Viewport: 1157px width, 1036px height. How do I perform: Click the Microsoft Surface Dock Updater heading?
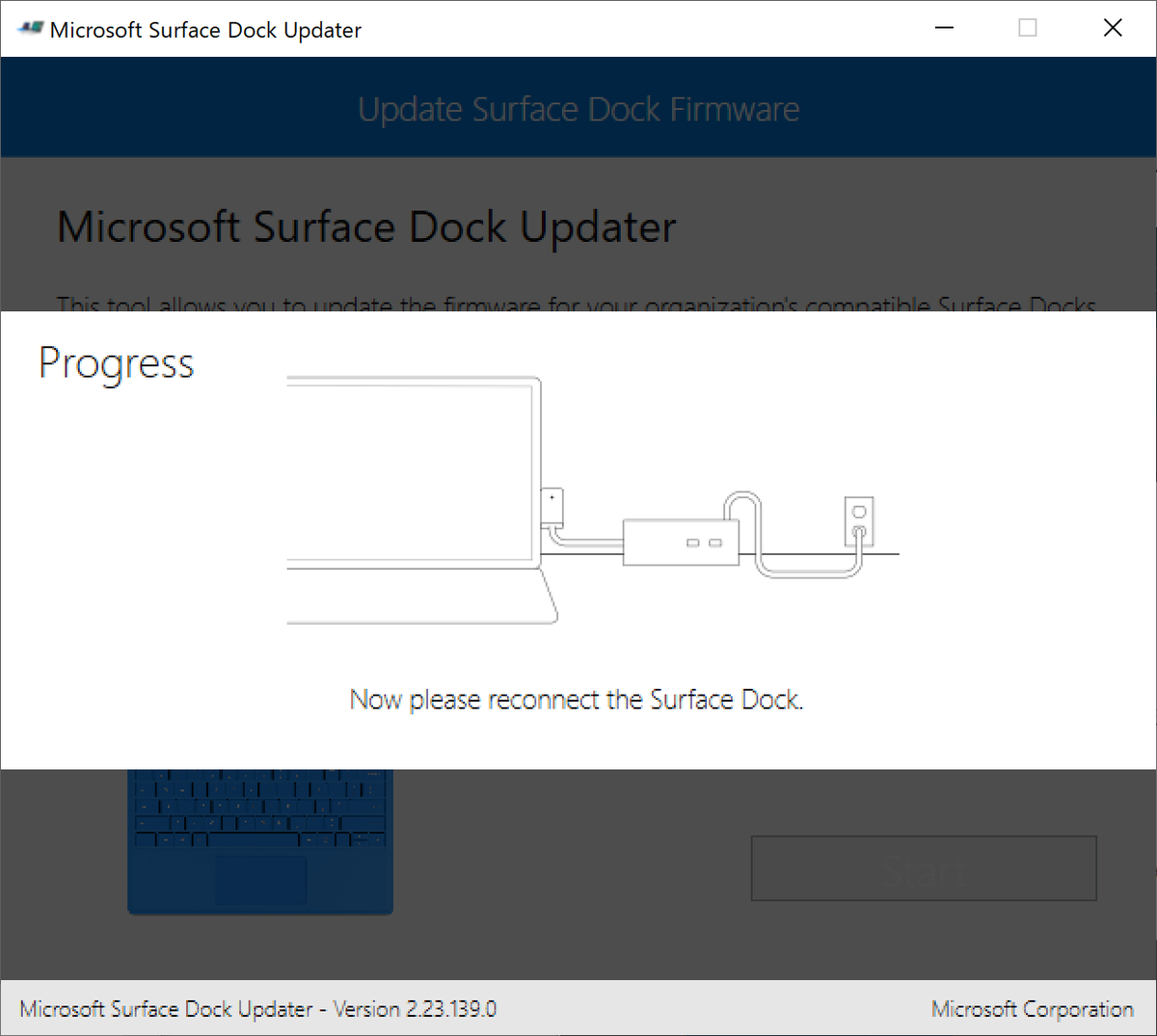pyautogui.click(x=366, y=228)
